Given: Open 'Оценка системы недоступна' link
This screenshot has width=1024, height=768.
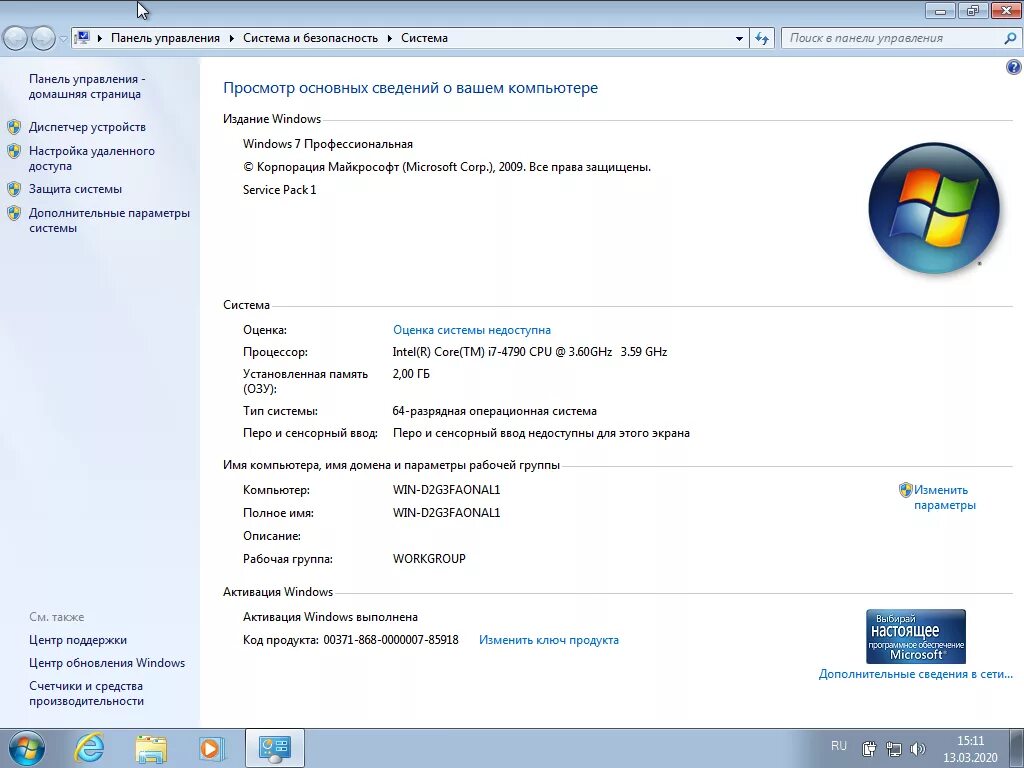Looking at the screenshot, I should click(x=472, y=330).
